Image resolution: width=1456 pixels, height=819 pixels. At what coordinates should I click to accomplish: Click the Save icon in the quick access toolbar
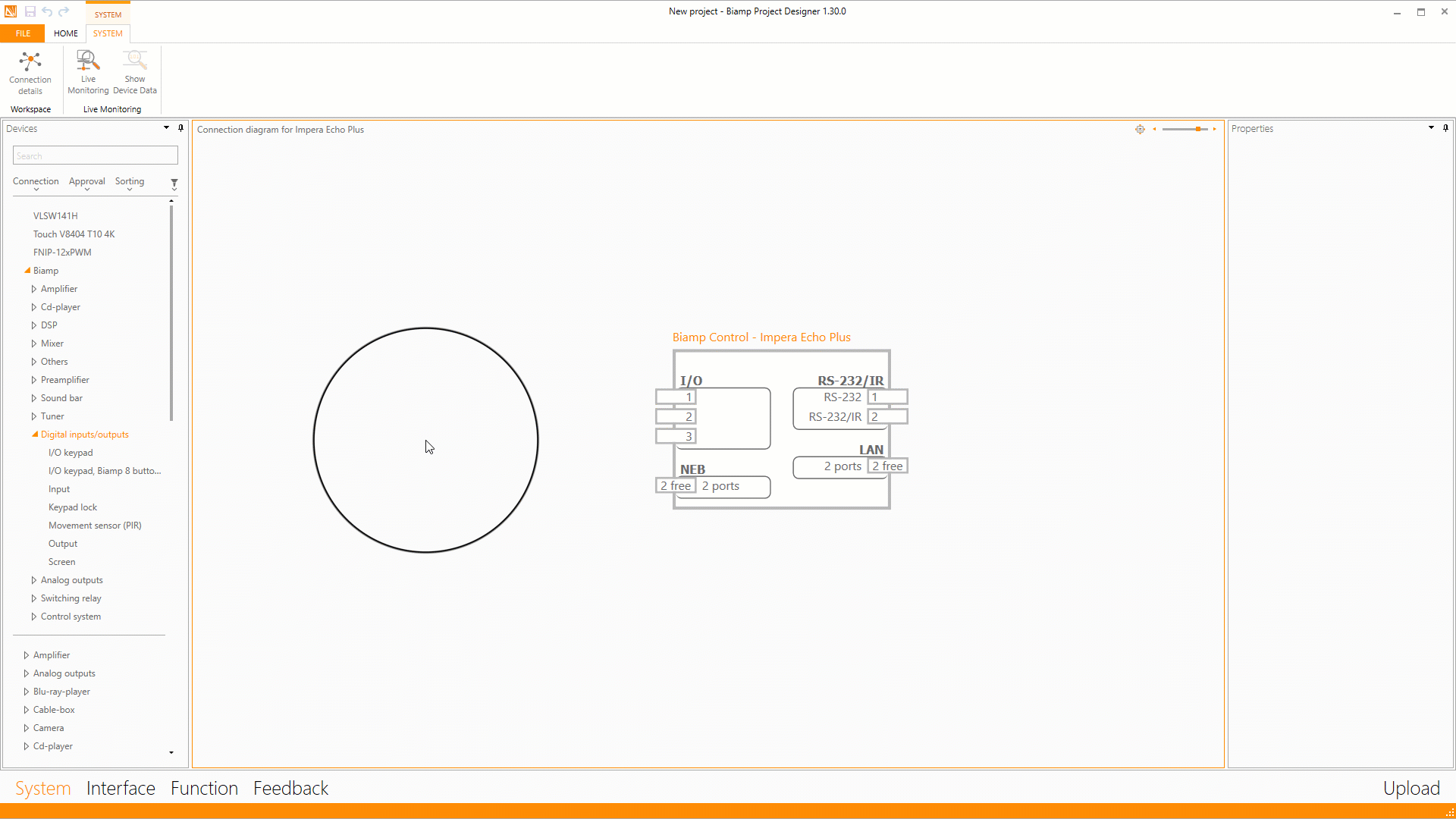point(30,11)
